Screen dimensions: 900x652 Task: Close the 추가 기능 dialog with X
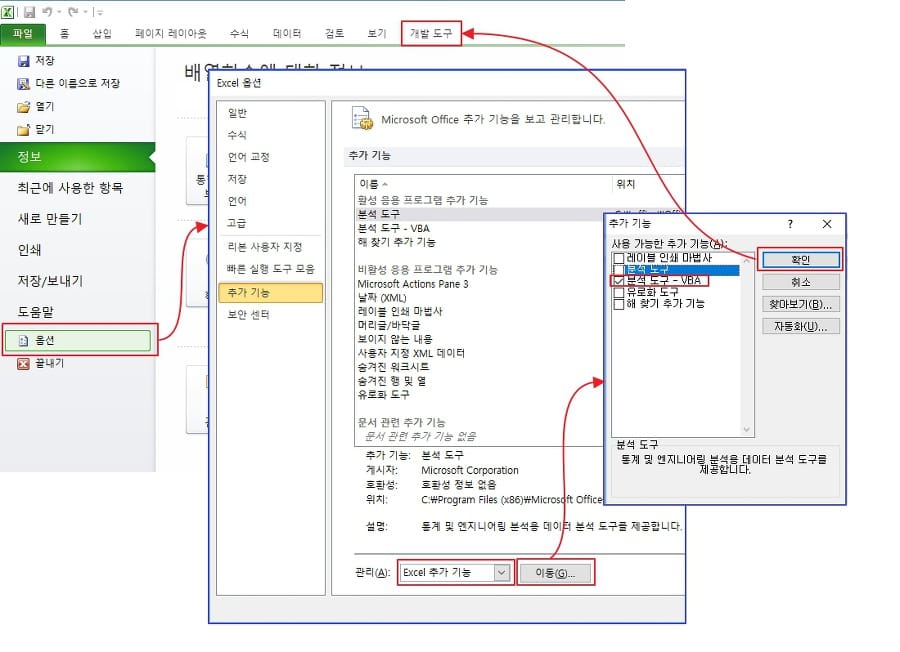827,224
